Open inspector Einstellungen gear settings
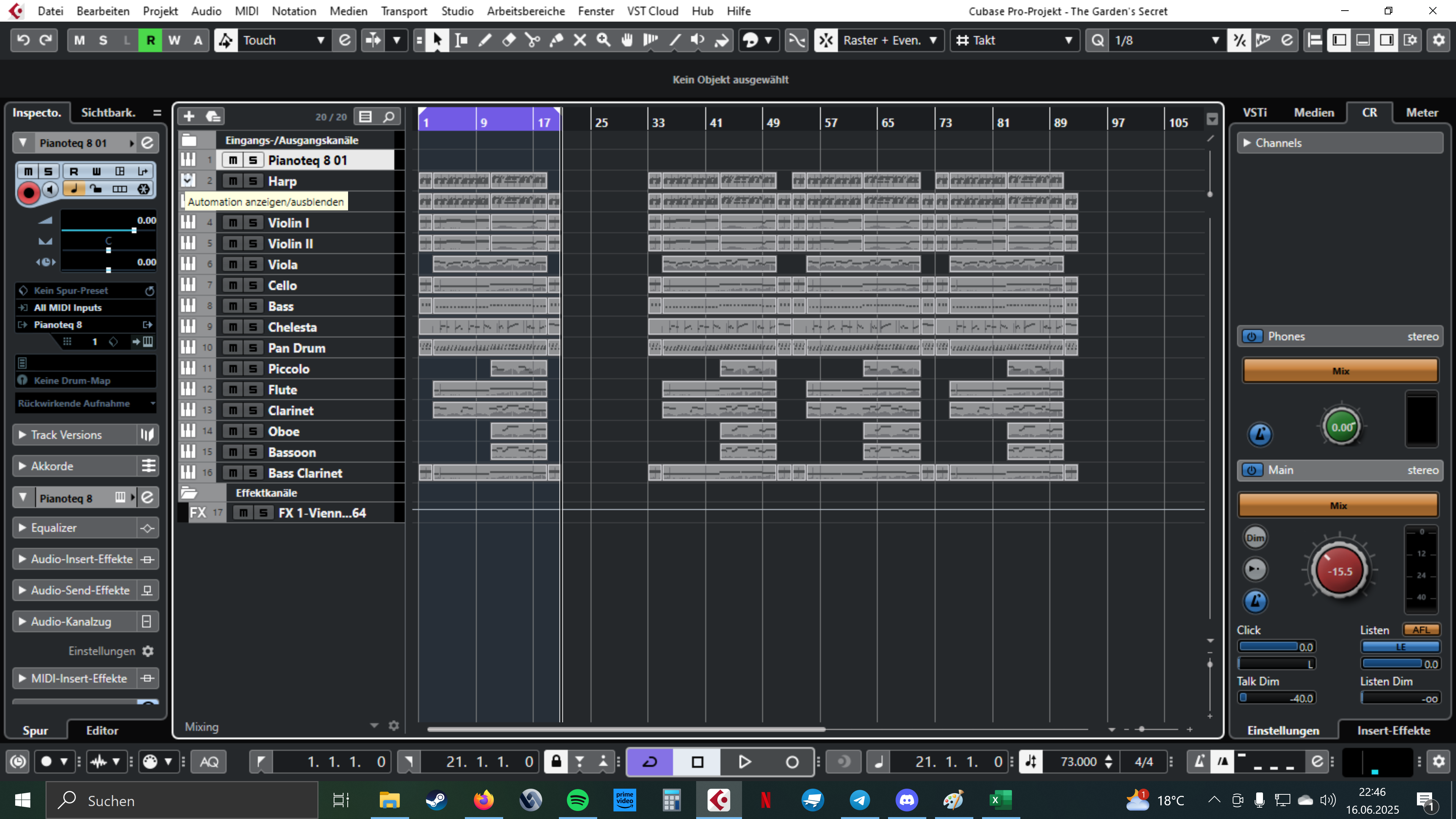Screen dimensions: 1456x819 [147, 651]
